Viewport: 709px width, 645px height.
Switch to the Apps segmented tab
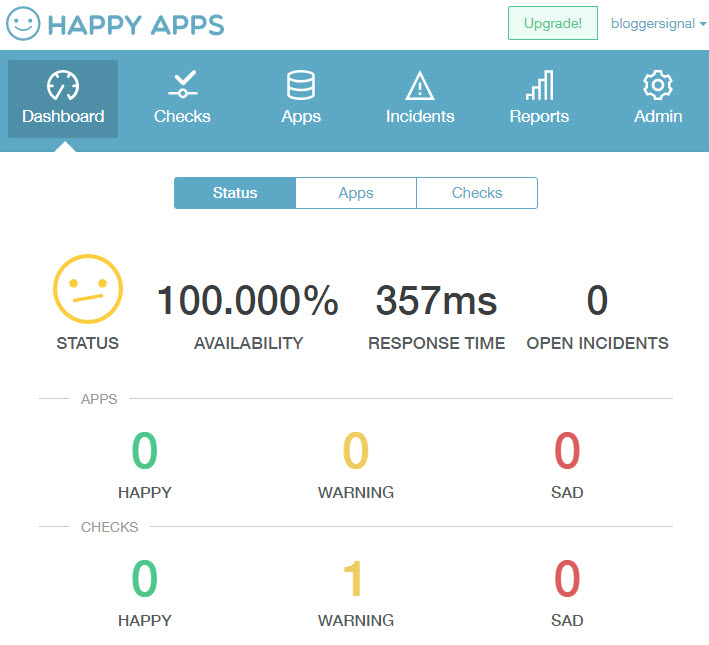(x=356, y=193)
